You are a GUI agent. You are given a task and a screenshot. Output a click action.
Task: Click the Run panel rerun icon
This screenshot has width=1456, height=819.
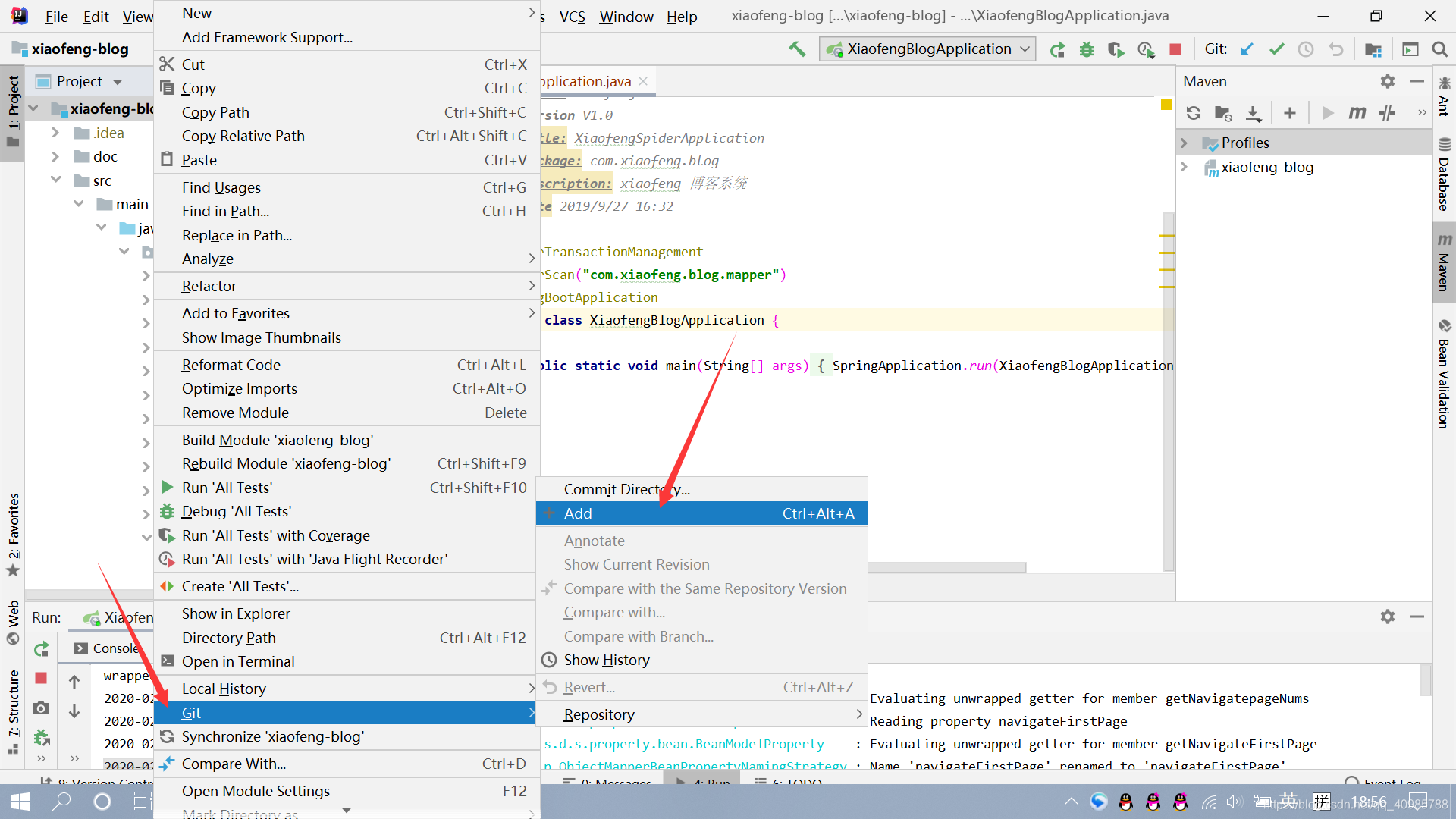pyautogui.click(x=41, y=649)
